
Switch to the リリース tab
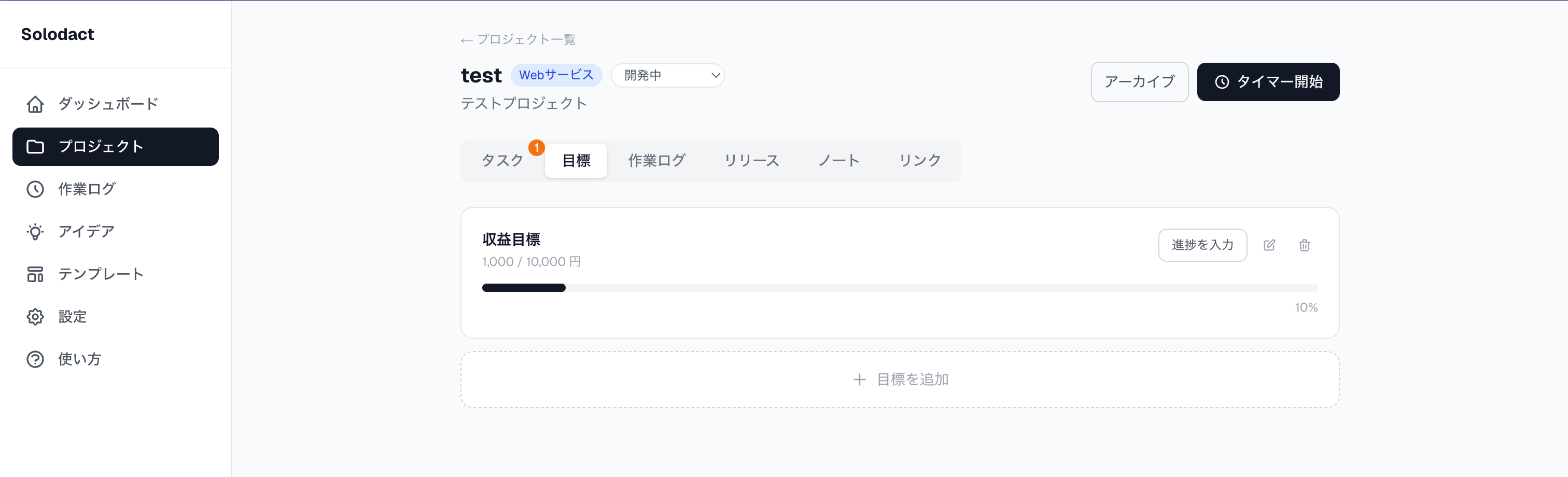point(752,161)
